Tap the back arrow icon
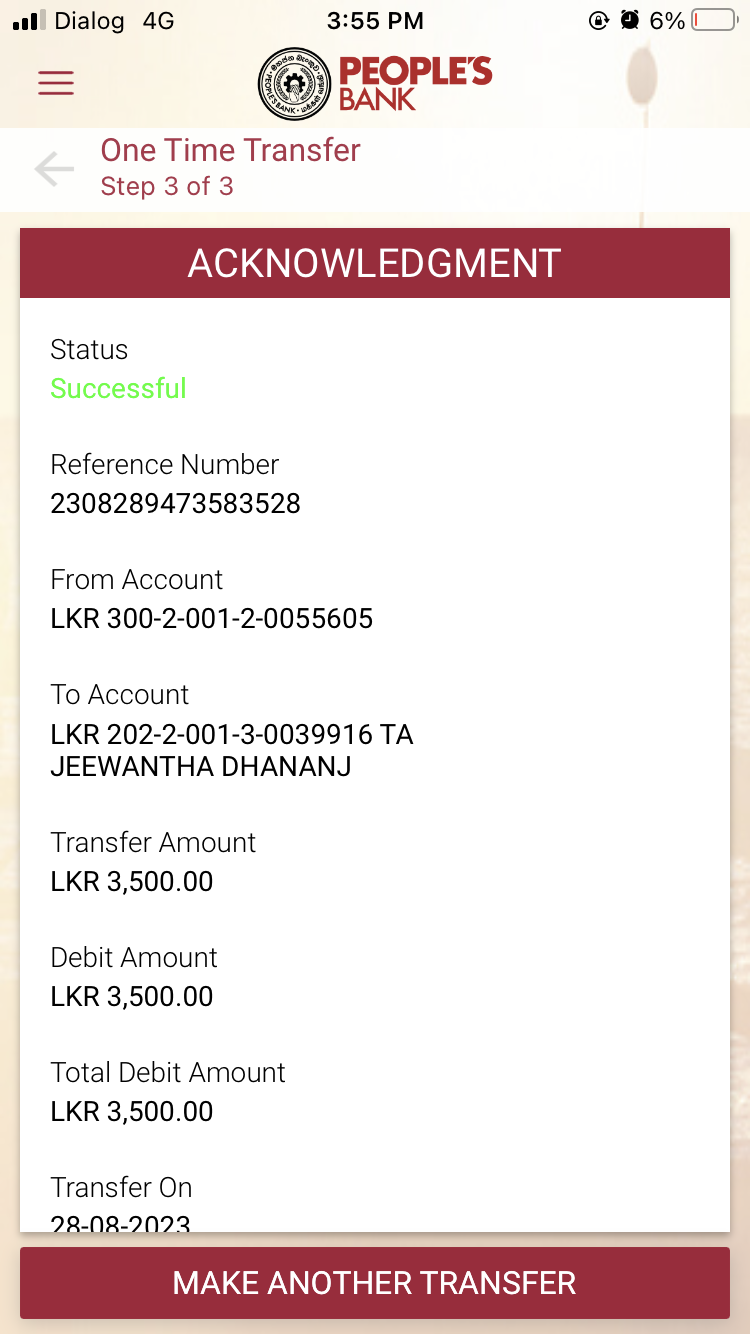 tap(54, 169)
